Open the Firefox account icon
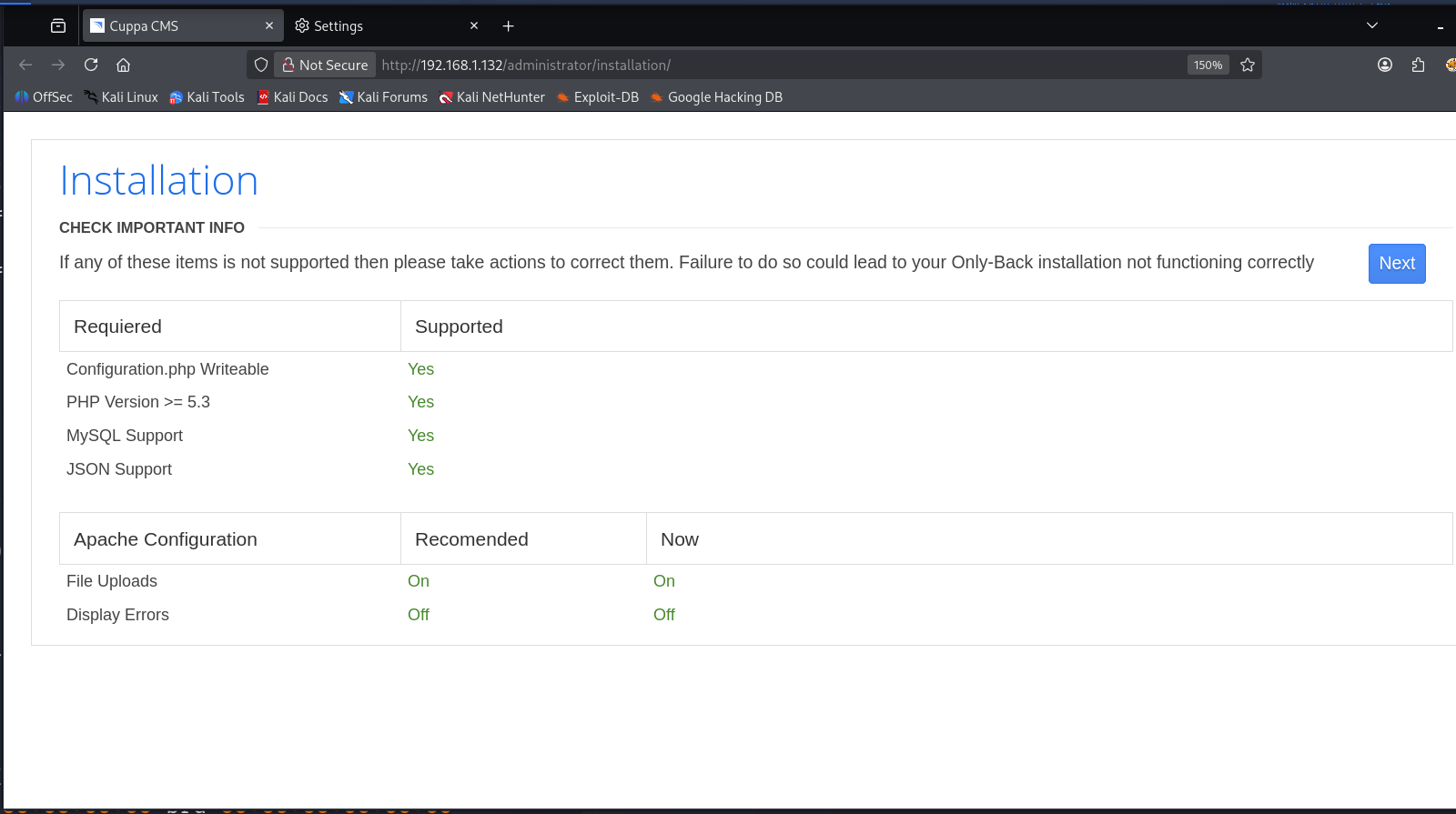1456x814 pixels. click(x=1385, y=65)
